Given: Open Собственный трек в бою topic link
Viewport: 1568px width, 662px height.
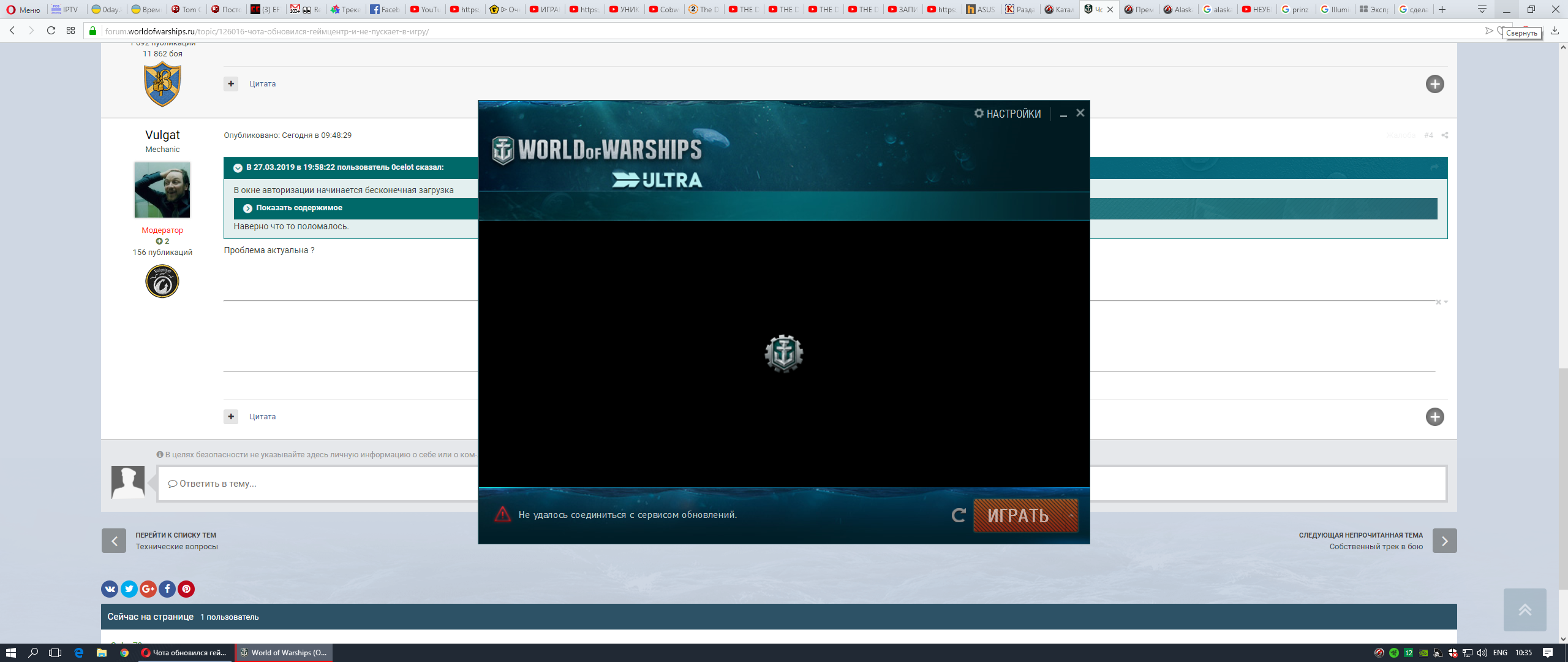Looking at the screenshot, I should click(1376, 547).
